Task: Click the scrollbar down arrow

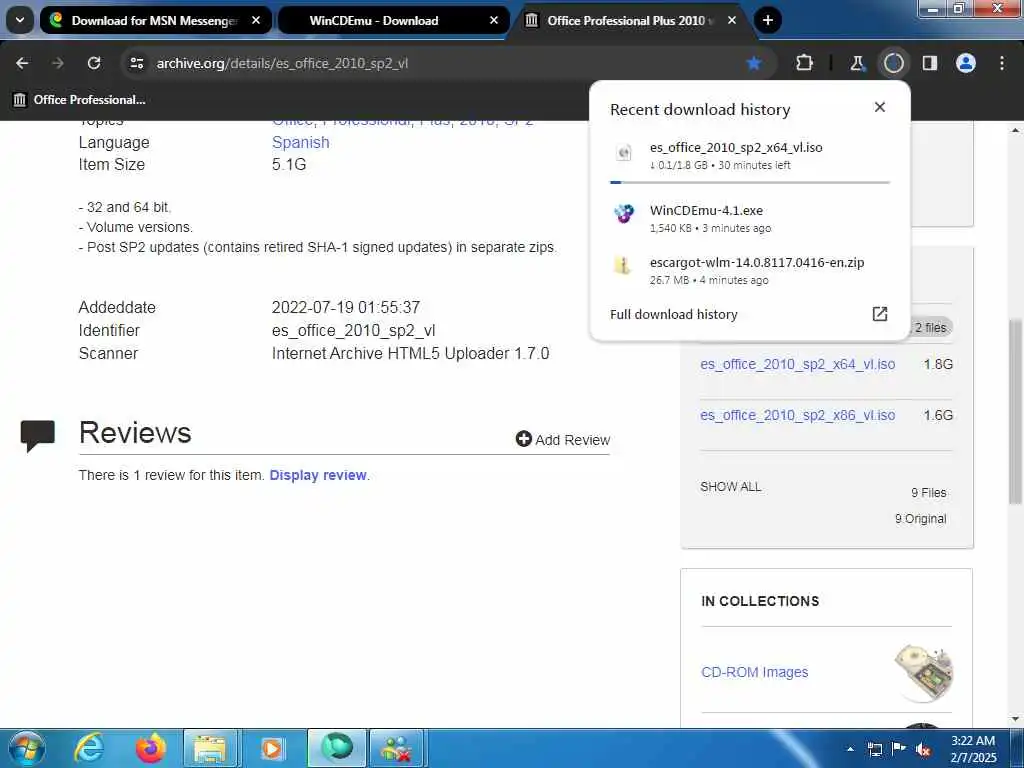Action: (1015, 719)
